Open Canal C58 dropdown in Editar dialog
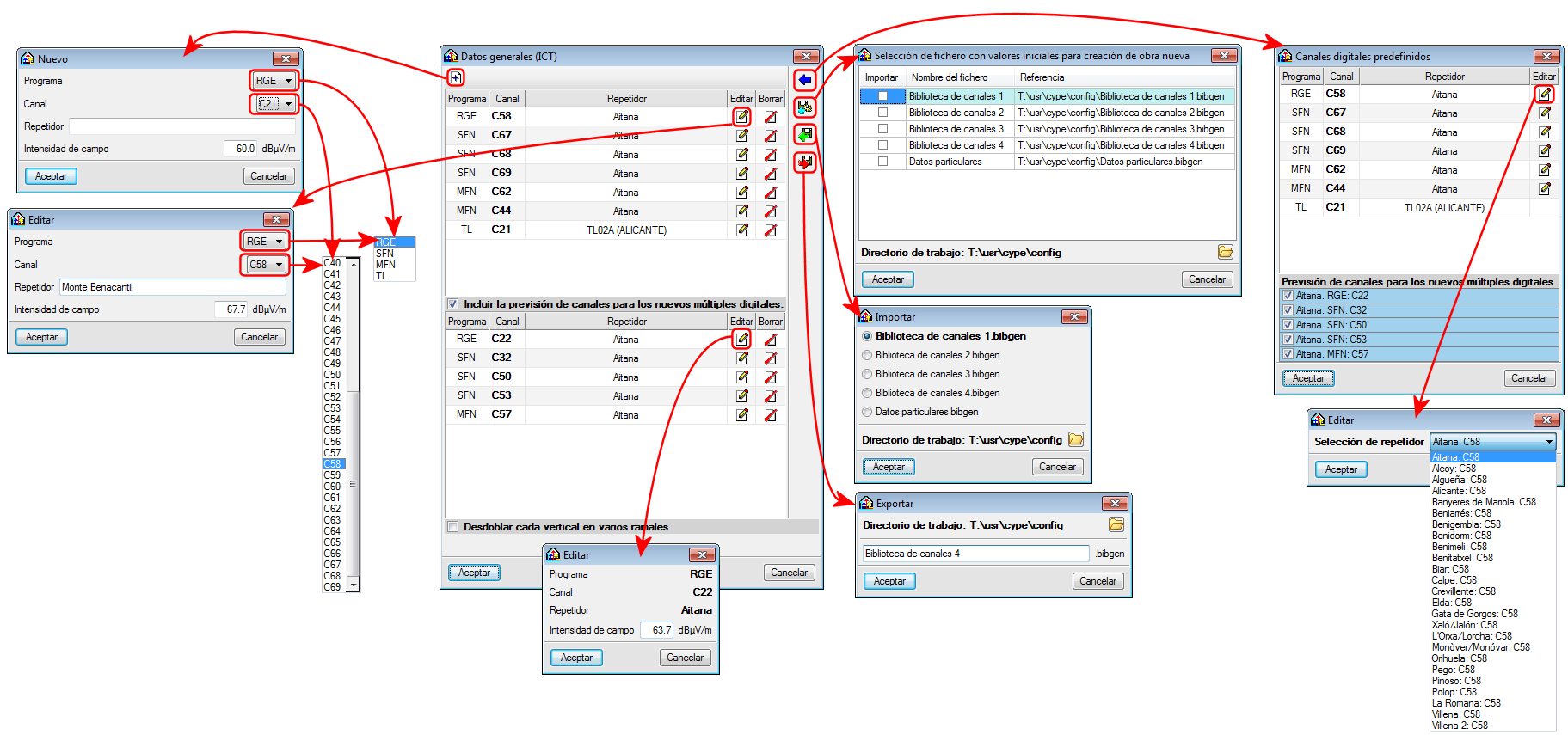The height and width of the screenshot is (735, 1568). click(x=265, y=265)
